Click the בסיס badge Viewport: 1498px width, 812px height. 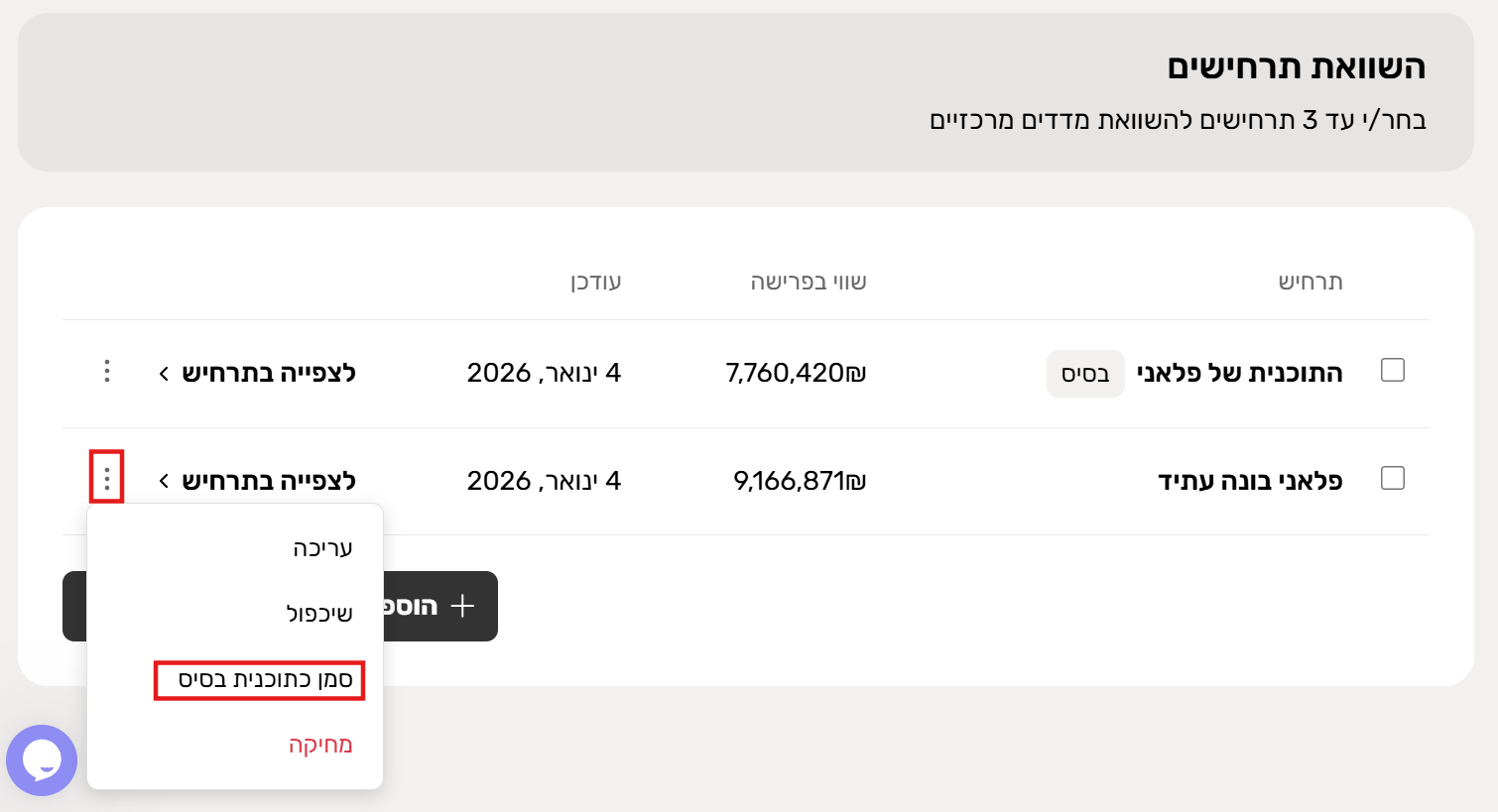tap(1085, 374)
